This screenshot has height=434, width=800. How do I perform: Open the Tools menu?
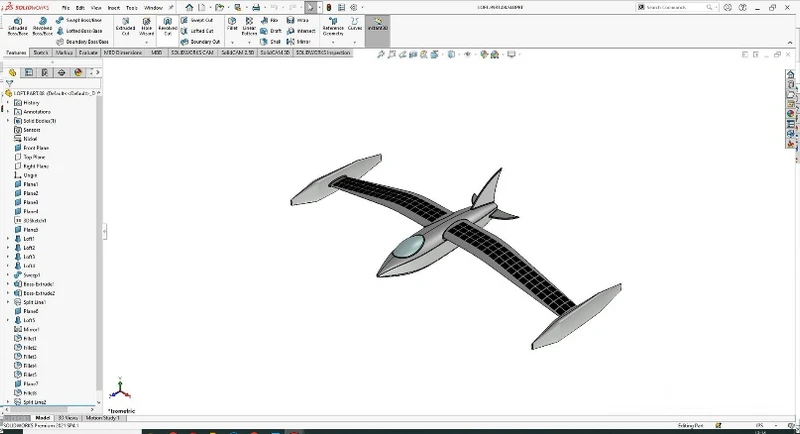click(x=132, y=8)
